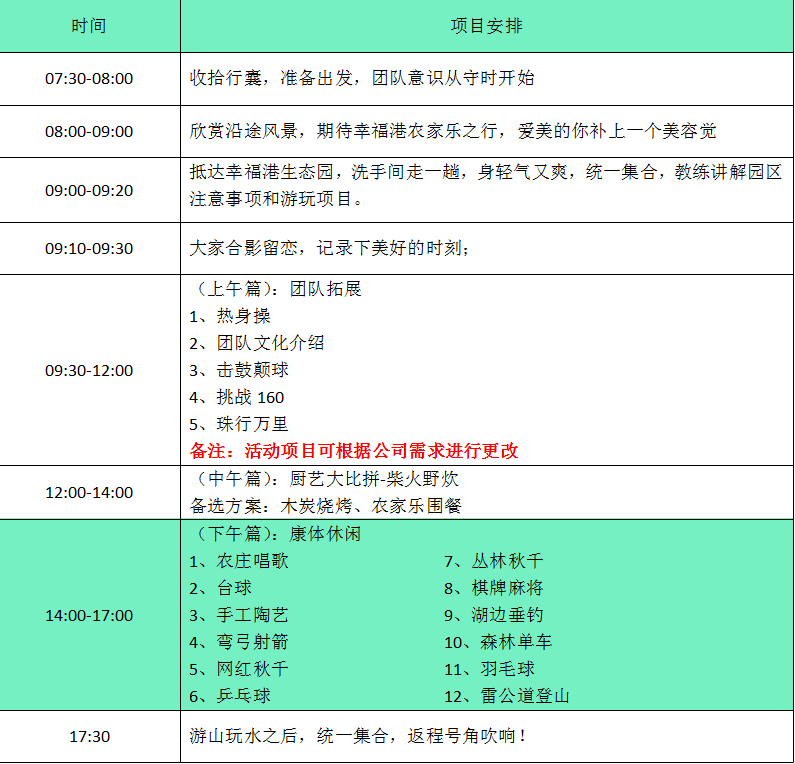Select the 17:30 time cell
795x764 pixels.
pyautogui.click(x=89, y=737)
